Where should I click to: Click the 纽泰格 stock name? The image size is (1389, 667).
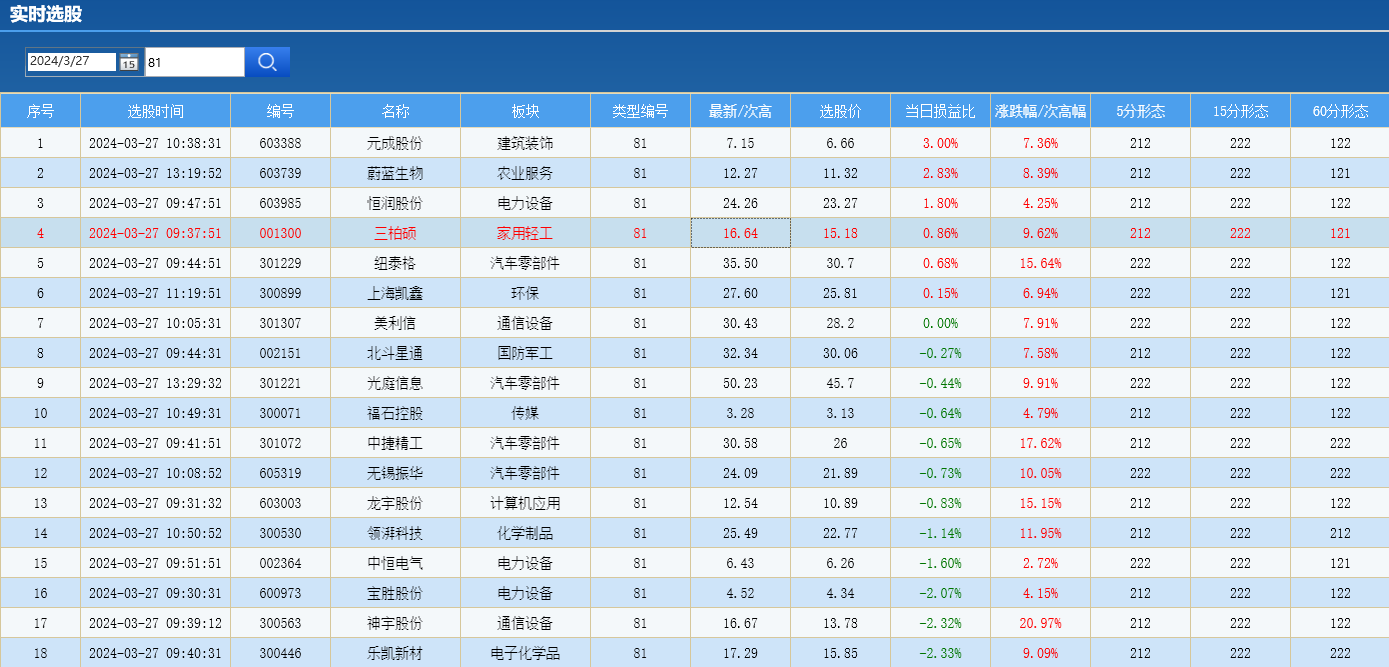coord(395,263)
